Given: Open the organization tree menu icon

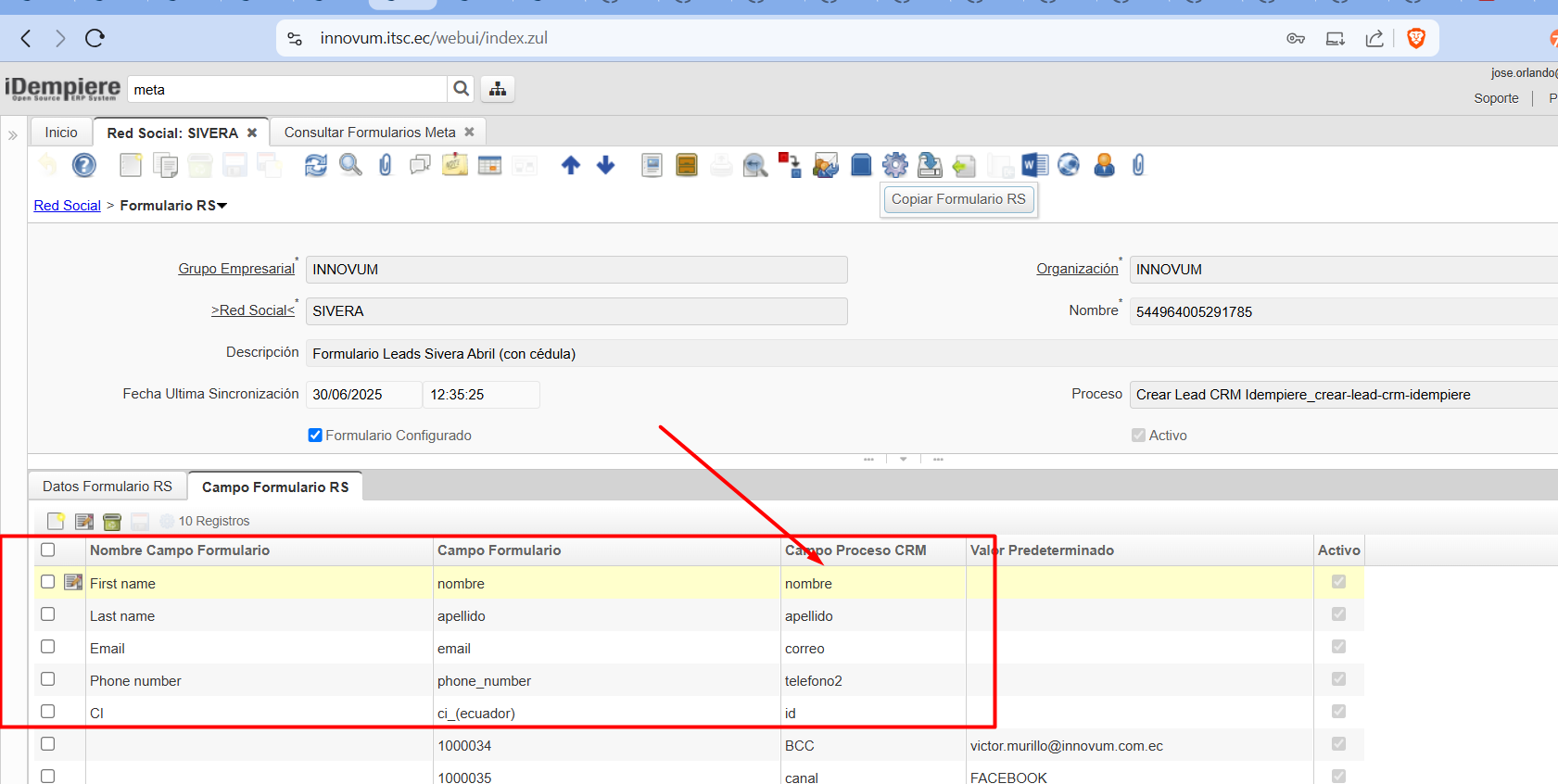Looking at the screenshot, I should 498,89.
